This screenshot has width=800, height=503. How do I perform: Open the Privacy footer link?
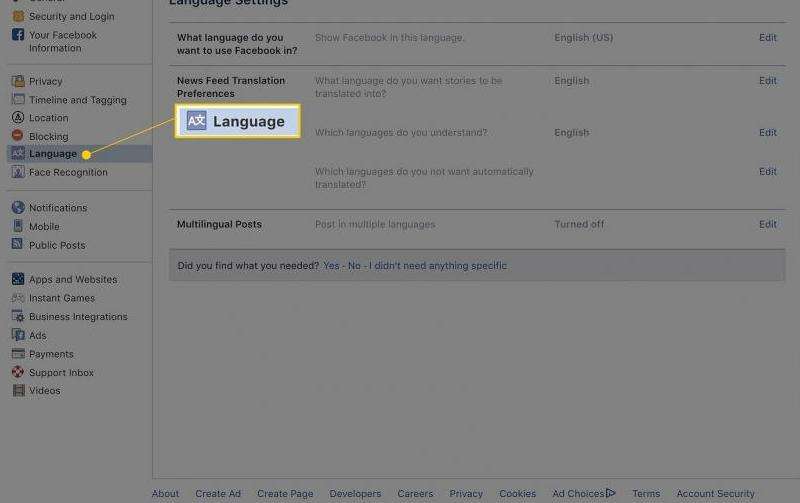(x=466, y=494)
